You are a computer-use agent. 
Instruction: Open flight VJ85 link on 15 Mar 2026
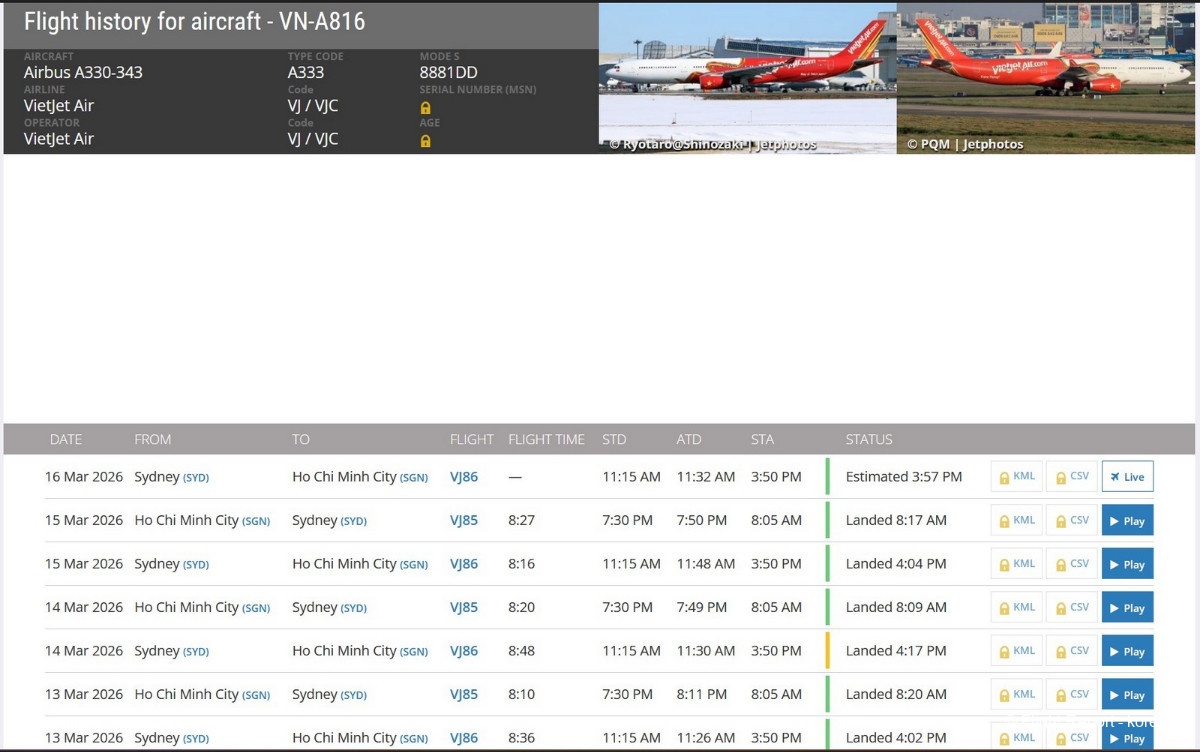point(464,520)
